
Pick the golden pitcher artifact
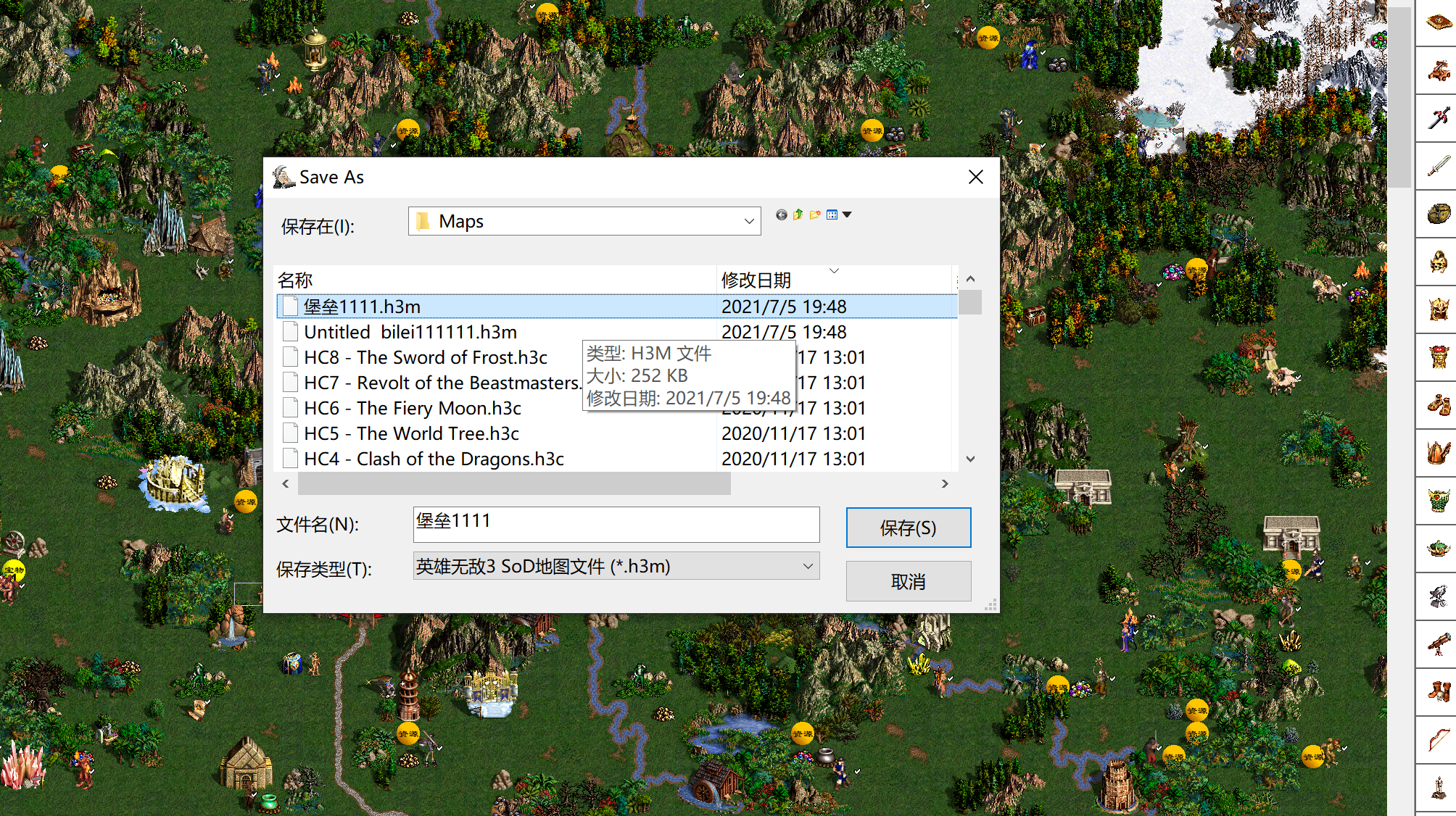[1439, 453]
